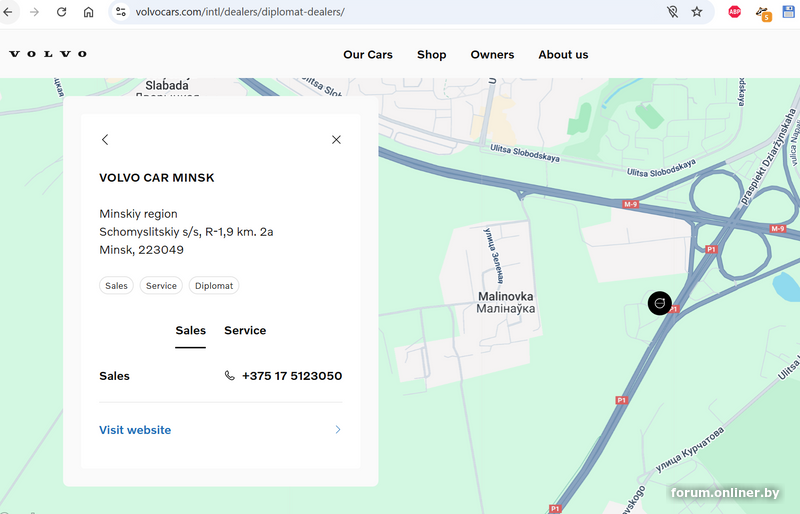Bookmark this page with the star icon
The image size is (800, 514).
click(697, 12)
